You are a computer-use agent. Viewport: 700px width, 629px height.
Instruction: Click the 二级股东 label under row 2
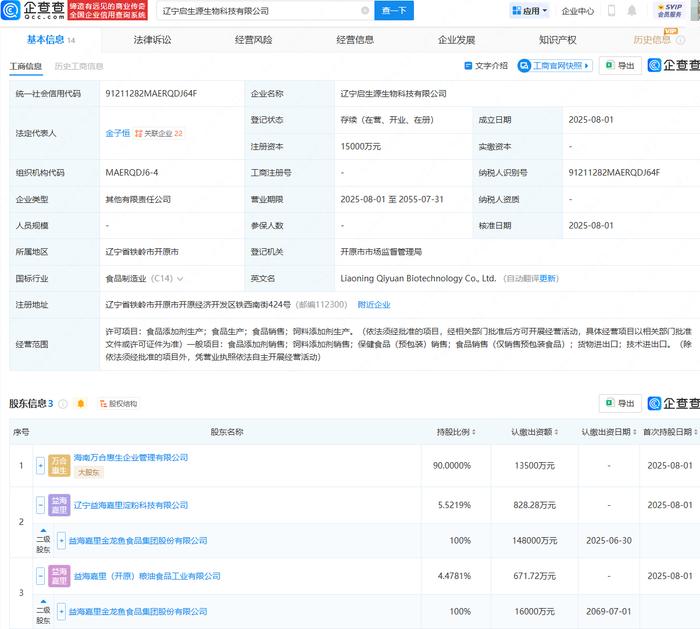click(43, 544)
